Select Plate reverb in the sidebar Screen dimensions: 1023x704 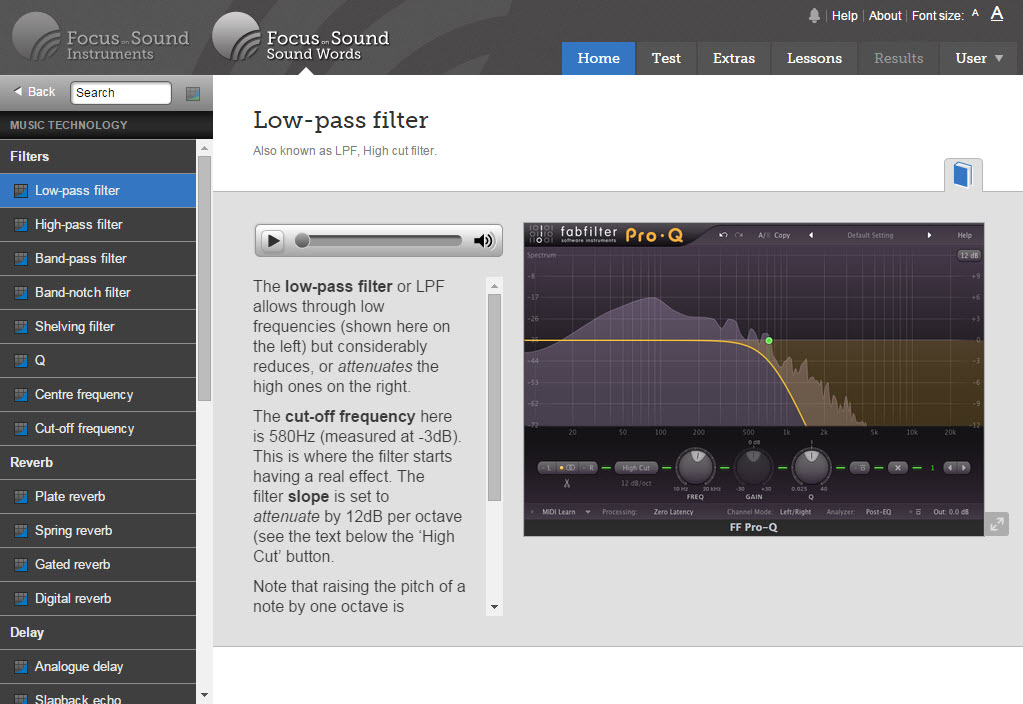[98, 497]
